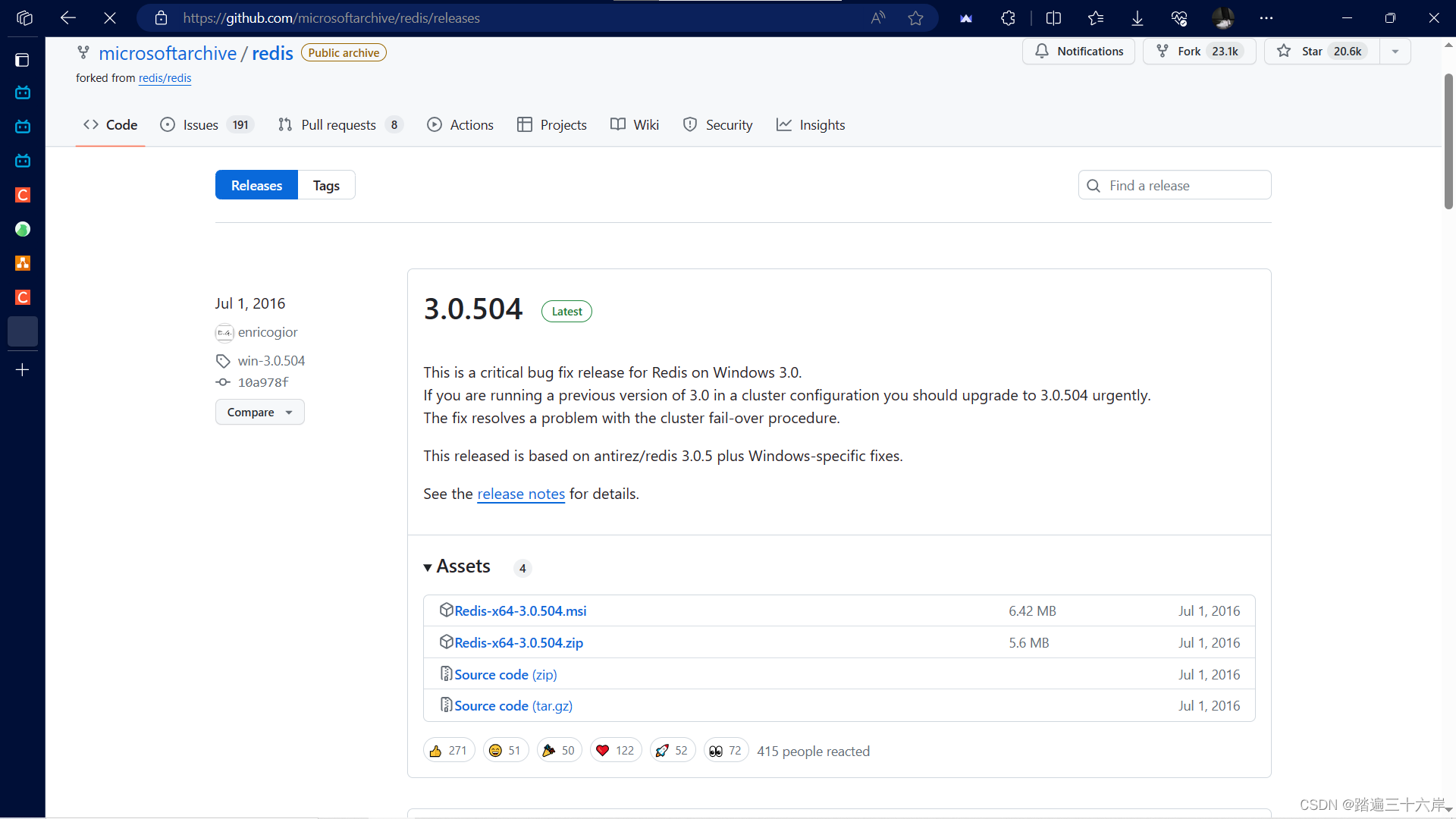Click the laugh reaction 51
Screen dimensions: 1456x819
point(506,751)
